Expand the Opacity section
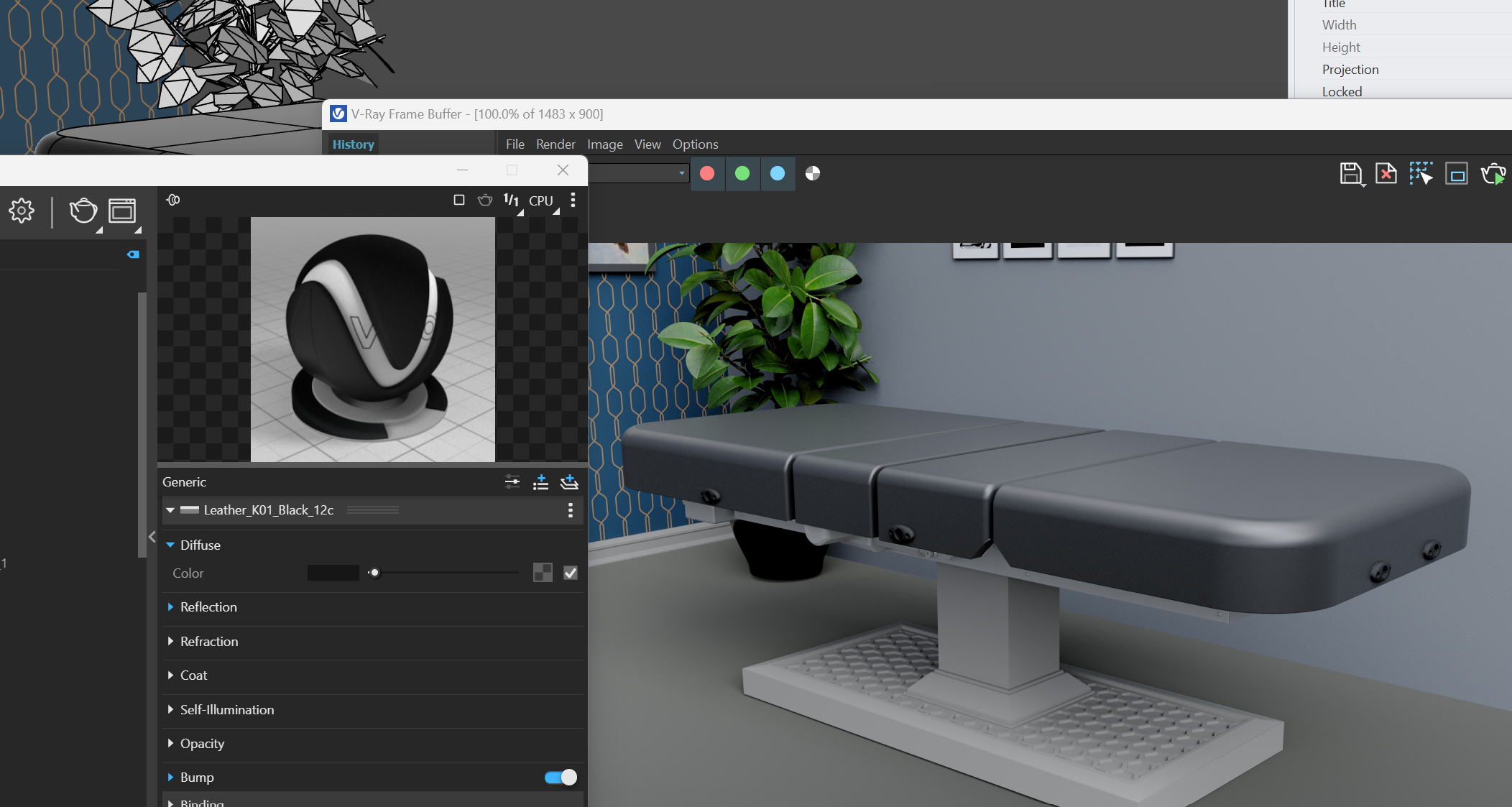This screenshot has height=807, width=1512. point(170,743)
